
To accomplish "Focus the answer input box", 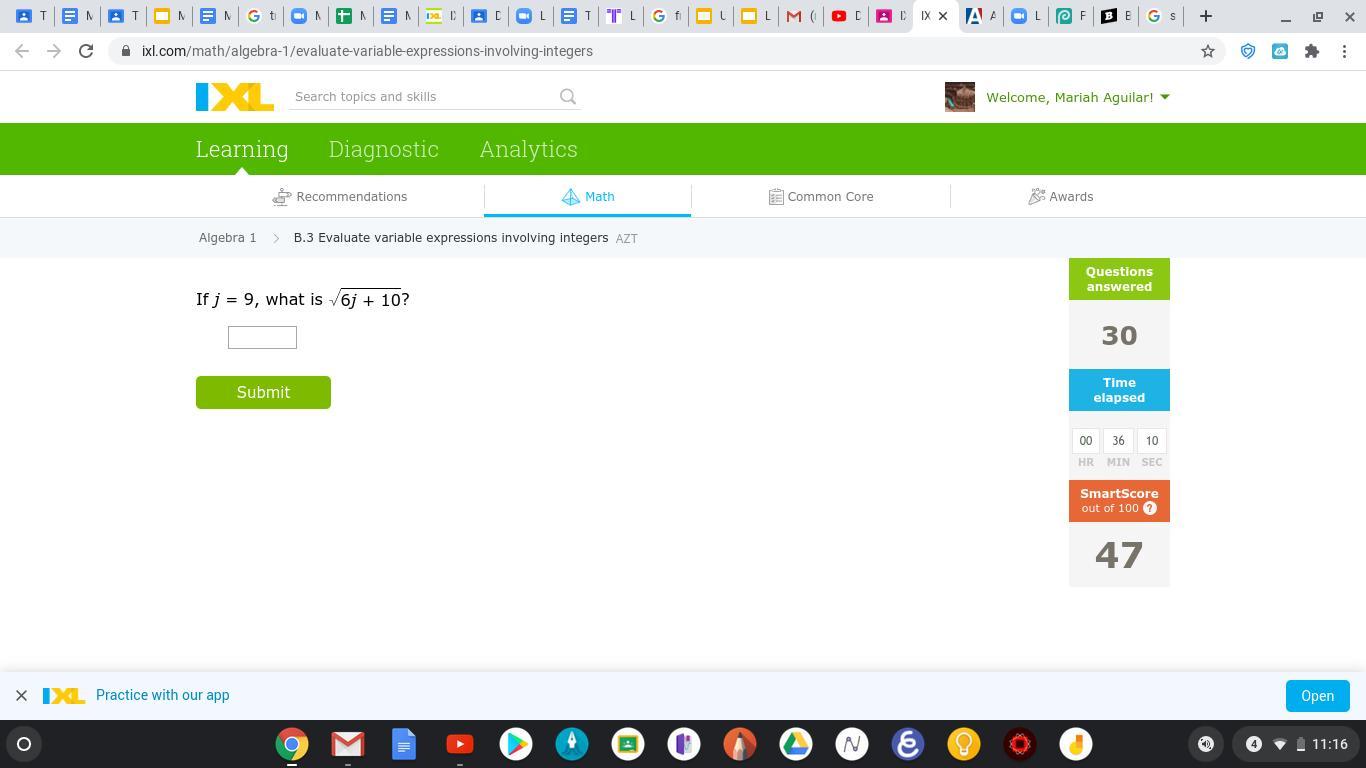I will (262, 337).
